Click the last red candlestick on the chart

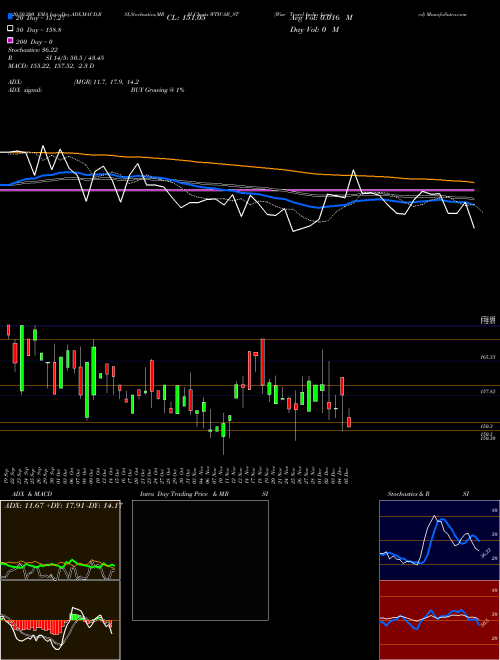pos(349,422)
